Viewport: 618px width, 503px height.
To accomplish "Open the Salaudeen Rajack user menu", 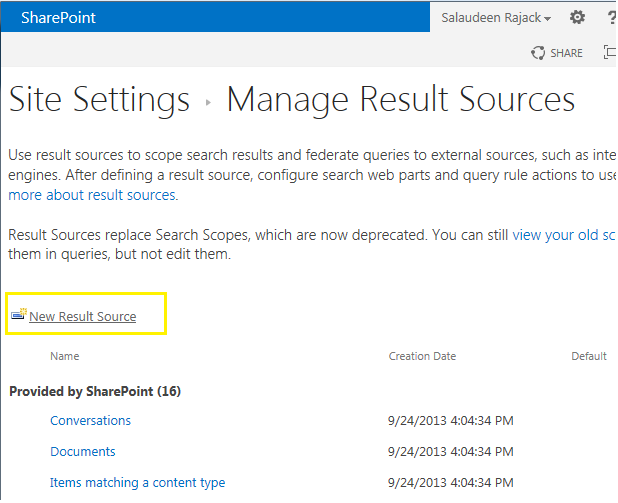I will pos(496,18).
